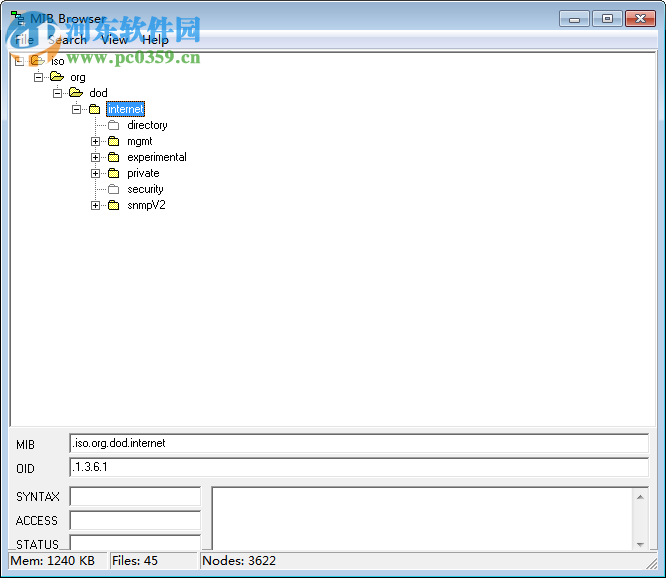Click the Nodes: 3622 status entry
The image size is (666, 578).
[423, 561]
